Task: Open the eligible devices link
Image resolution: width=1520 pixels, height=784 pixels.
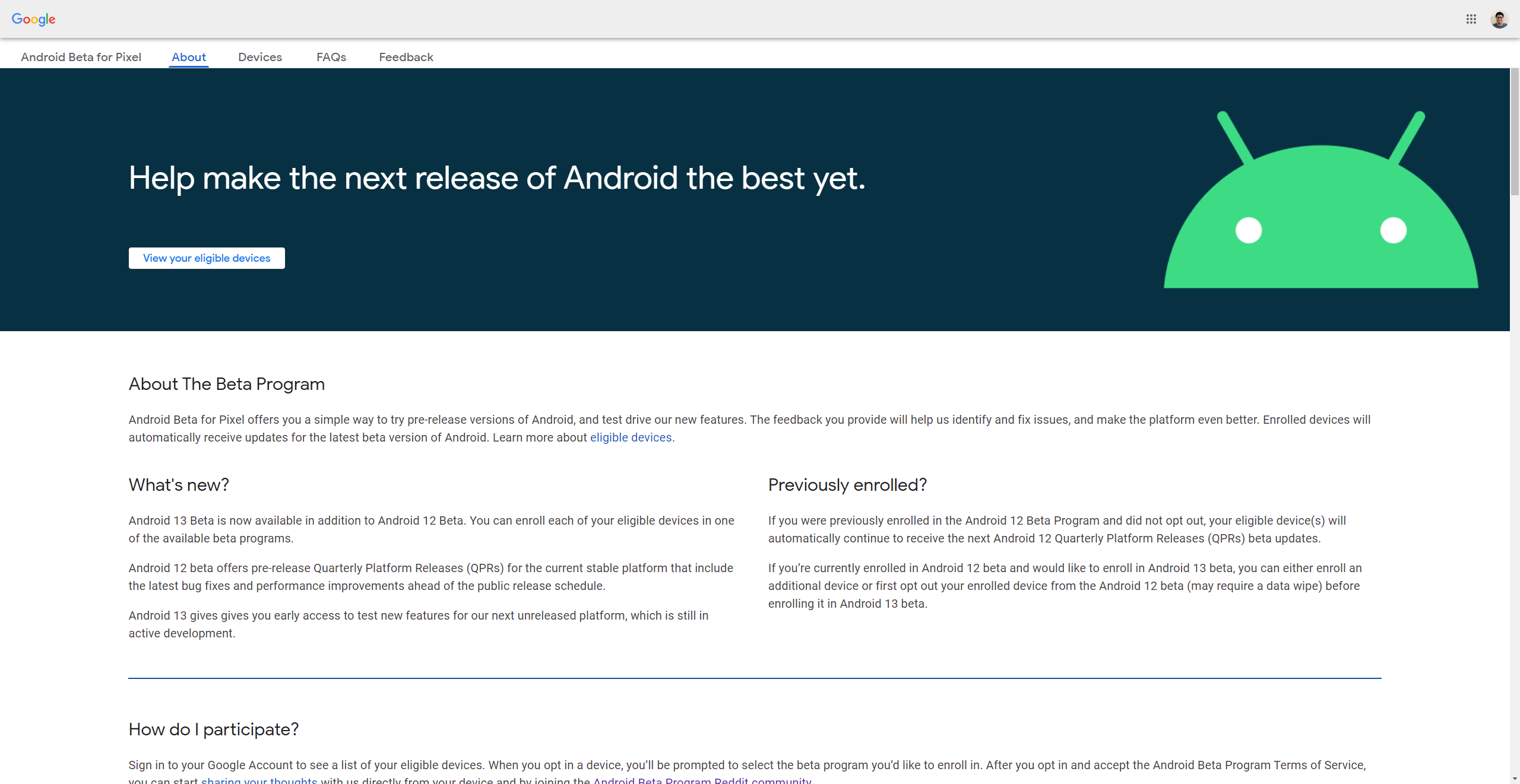Action: 631,437
